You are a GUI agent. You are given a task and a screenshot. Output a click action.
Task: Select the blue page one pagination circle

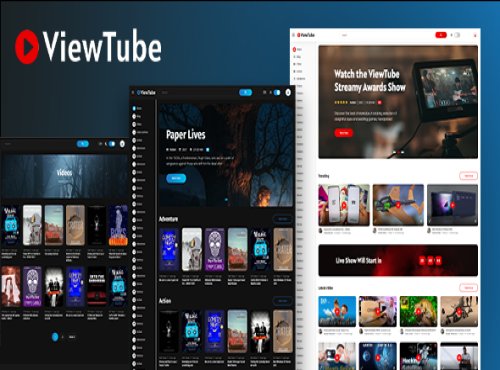(x=55, y=337)
